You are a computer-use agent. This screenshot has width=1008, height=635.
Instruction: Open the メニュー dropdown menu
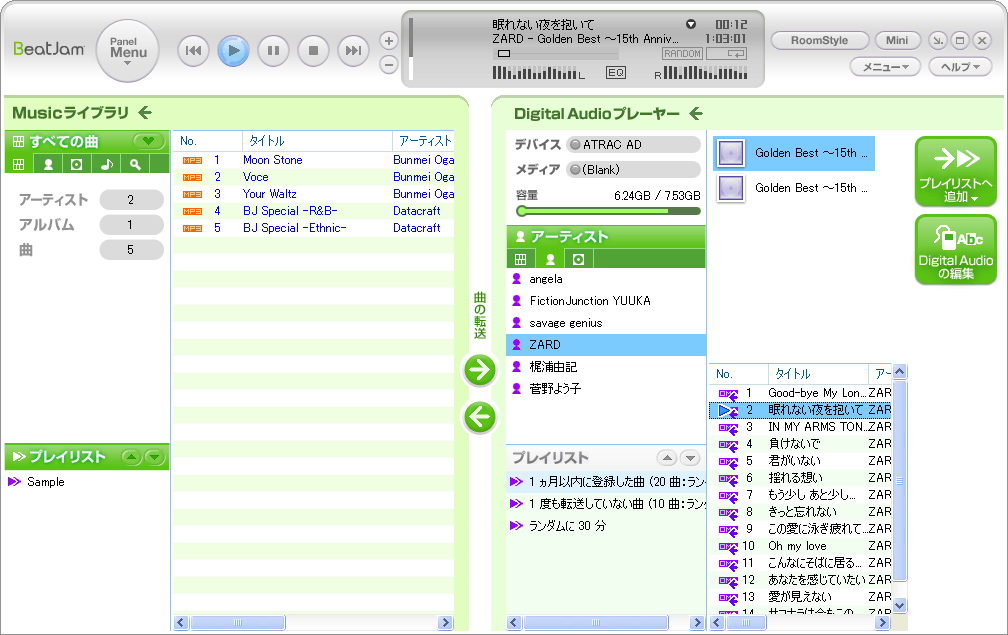point(885,67)
